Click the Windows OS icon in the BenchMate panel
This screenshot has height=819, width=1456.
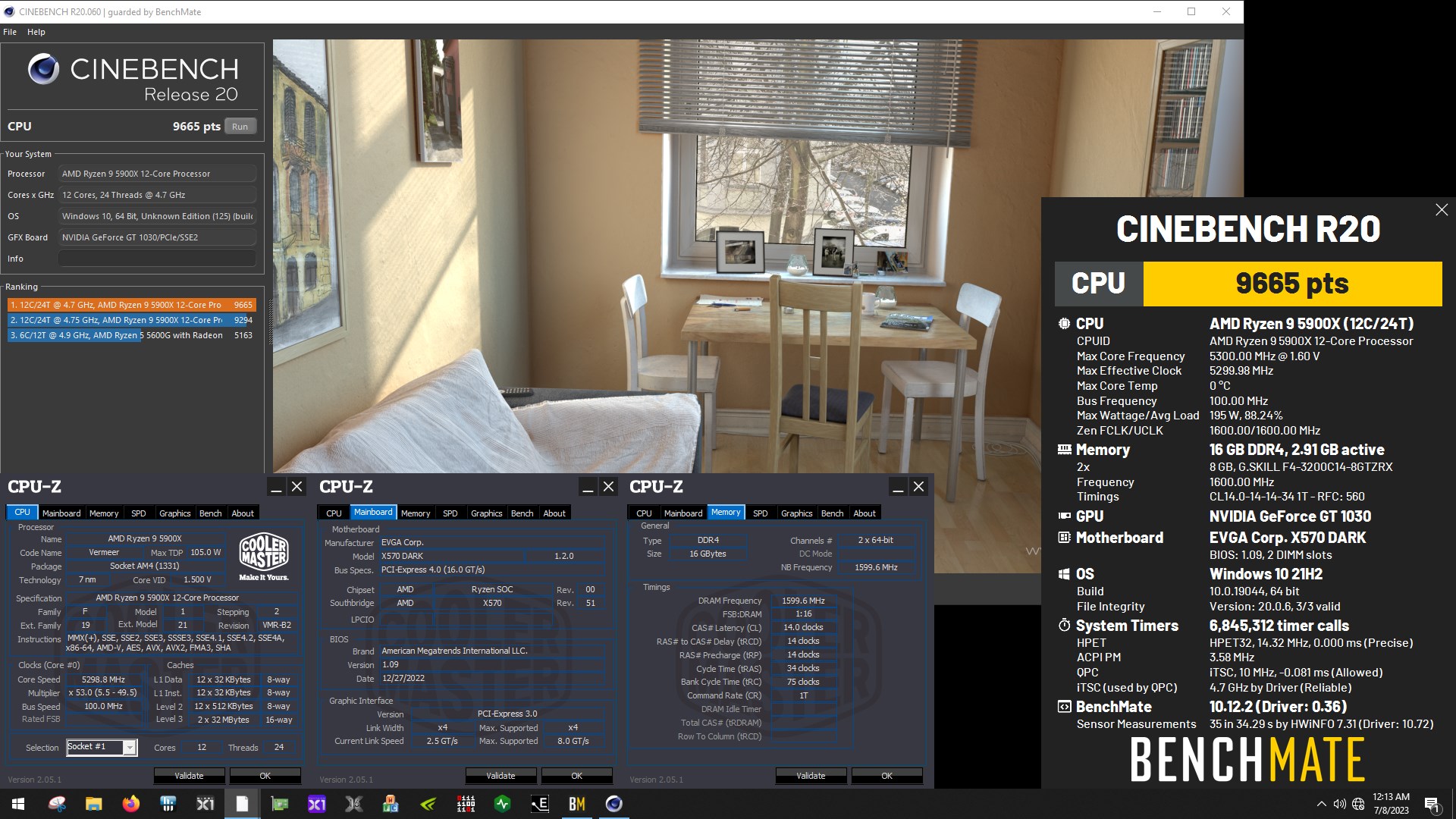click(1064, 574)
